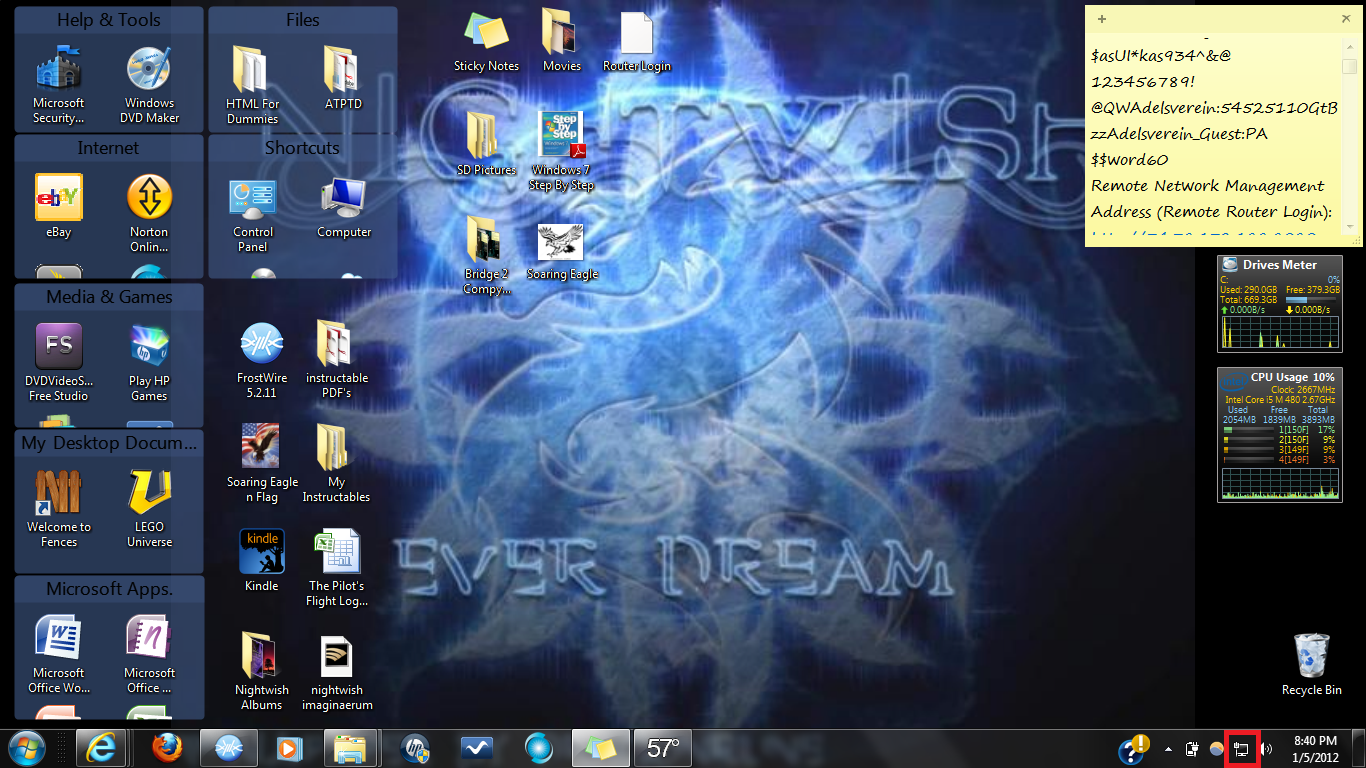
Task: Open the Control Panel shortcut
Action: click(x=253, y=213)
